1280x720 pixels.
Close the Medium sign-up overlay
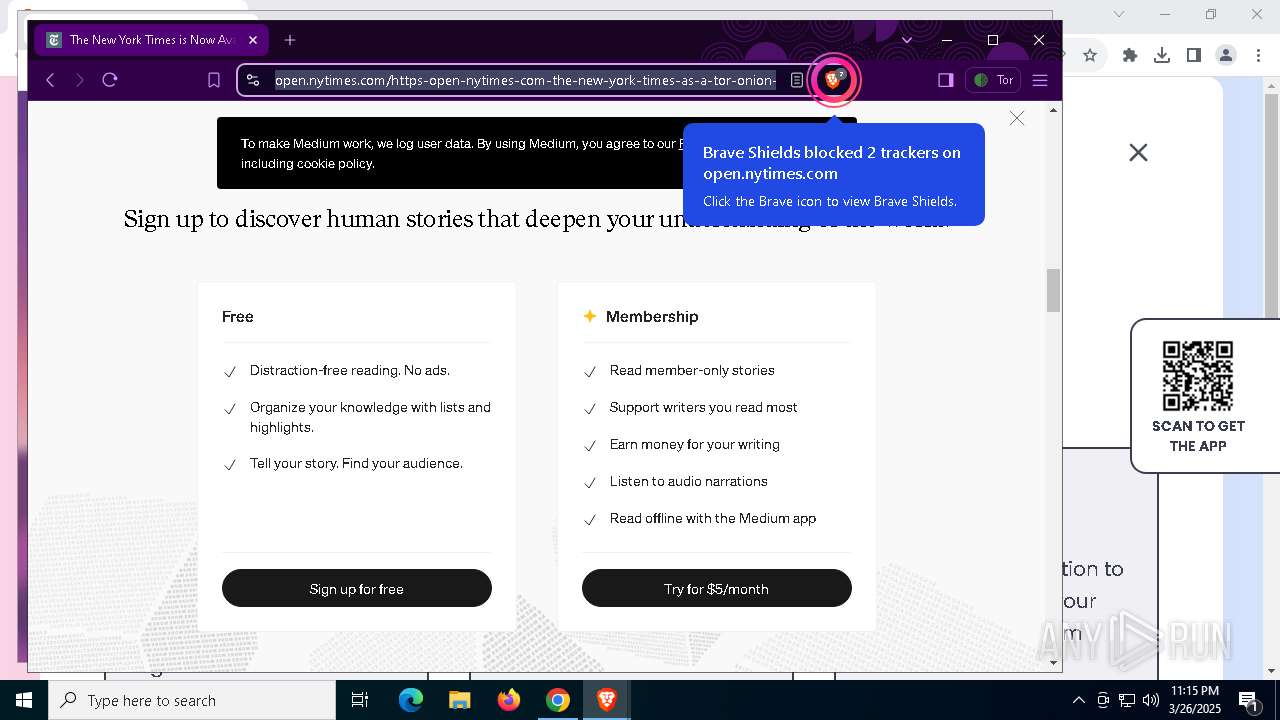[1017, 118]
